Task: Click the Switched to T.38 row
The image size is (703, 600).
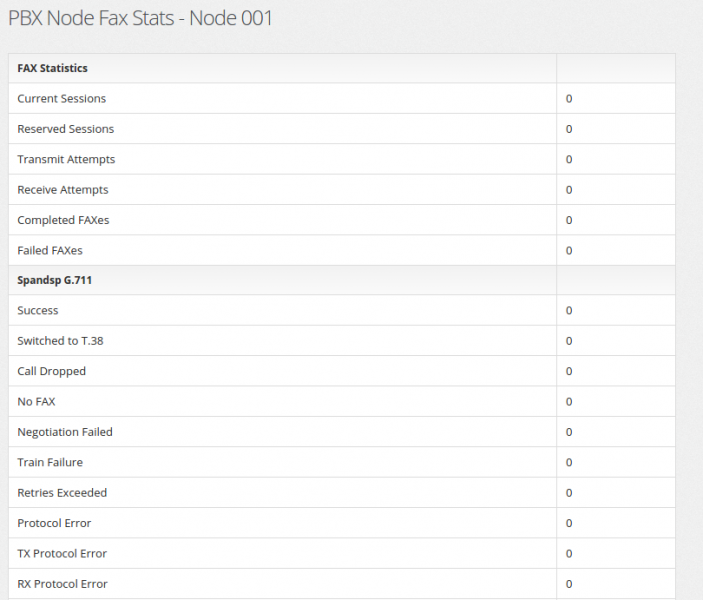Action: coord(342,341)
